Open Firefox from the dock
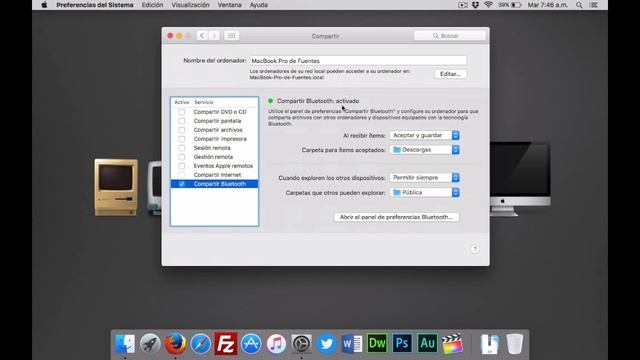The image size is (640, 360). pyautogui.click(x=176, y=344)
